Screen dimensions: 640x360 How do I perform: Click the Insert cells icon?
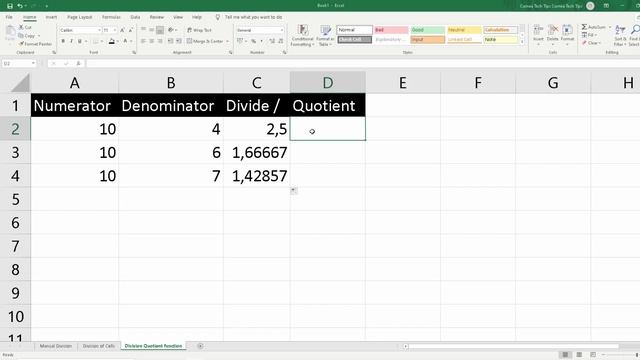(538, 30)
